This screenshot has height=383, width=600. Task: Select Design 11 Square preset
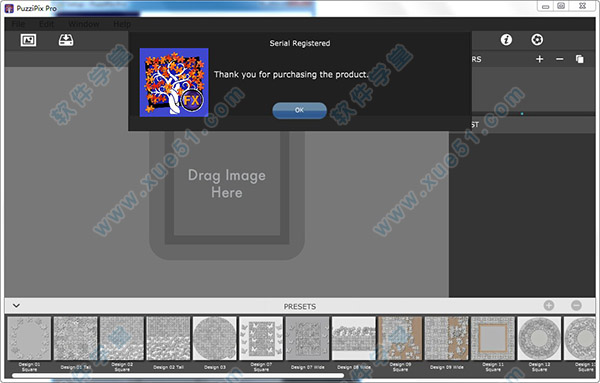coord(493,338)
